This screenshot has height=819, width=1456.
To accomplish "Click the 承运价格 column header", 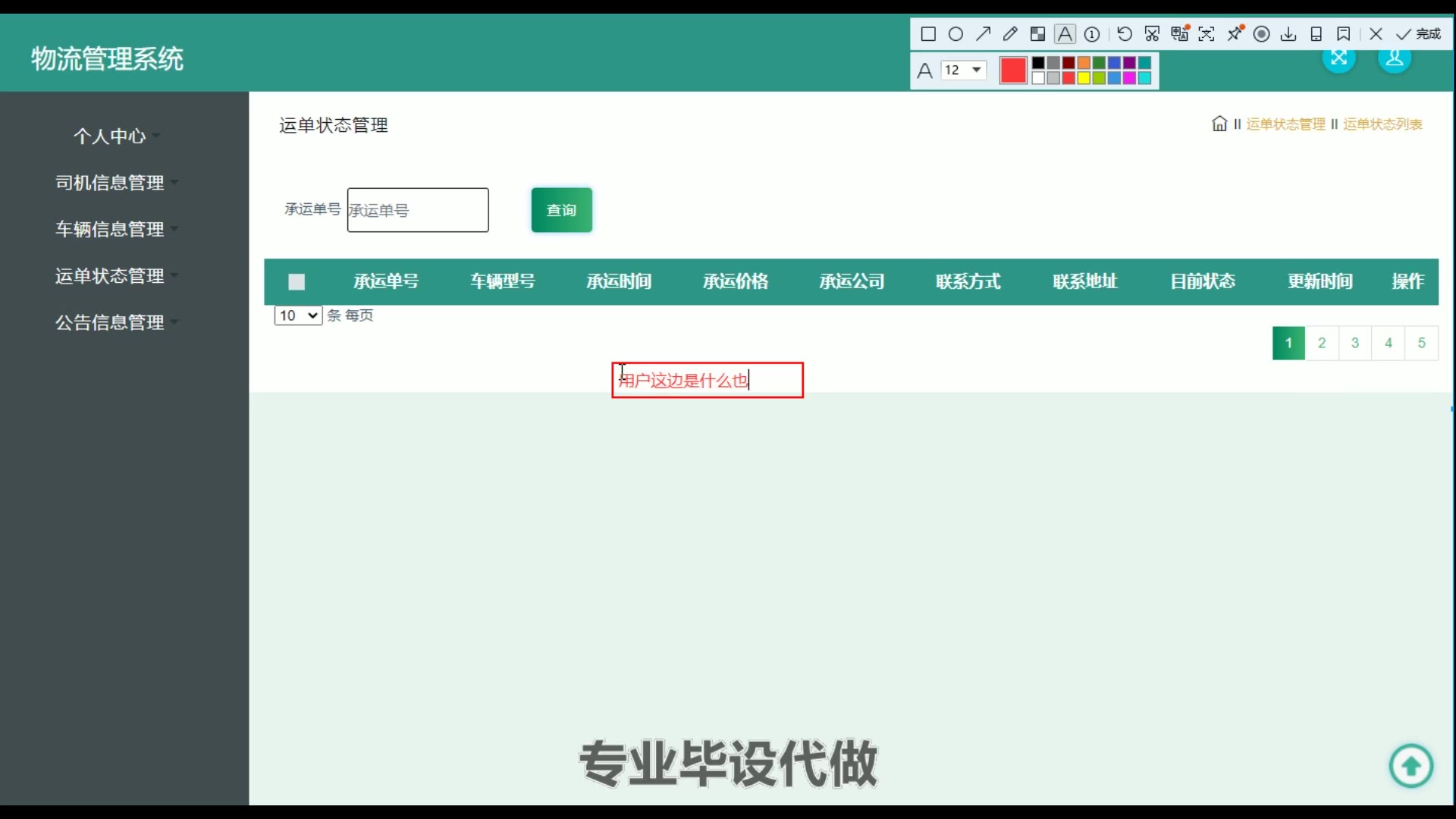I will pos(736,281).
